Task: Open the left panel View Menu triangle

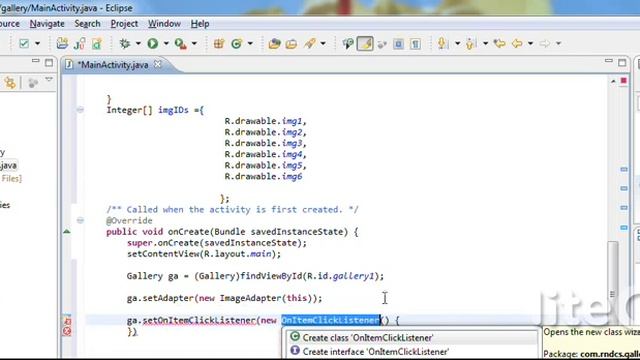Action: coord(49,80)
